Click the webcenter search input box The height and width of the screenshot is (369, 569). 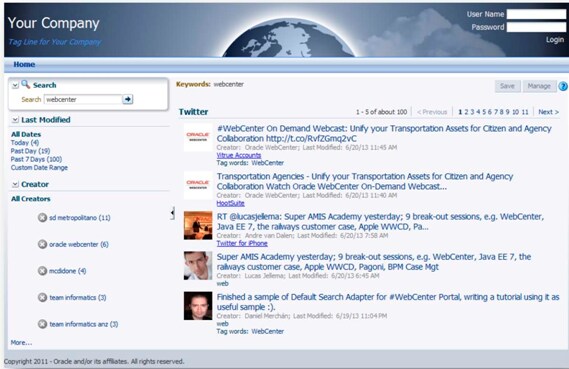[83, 99]
